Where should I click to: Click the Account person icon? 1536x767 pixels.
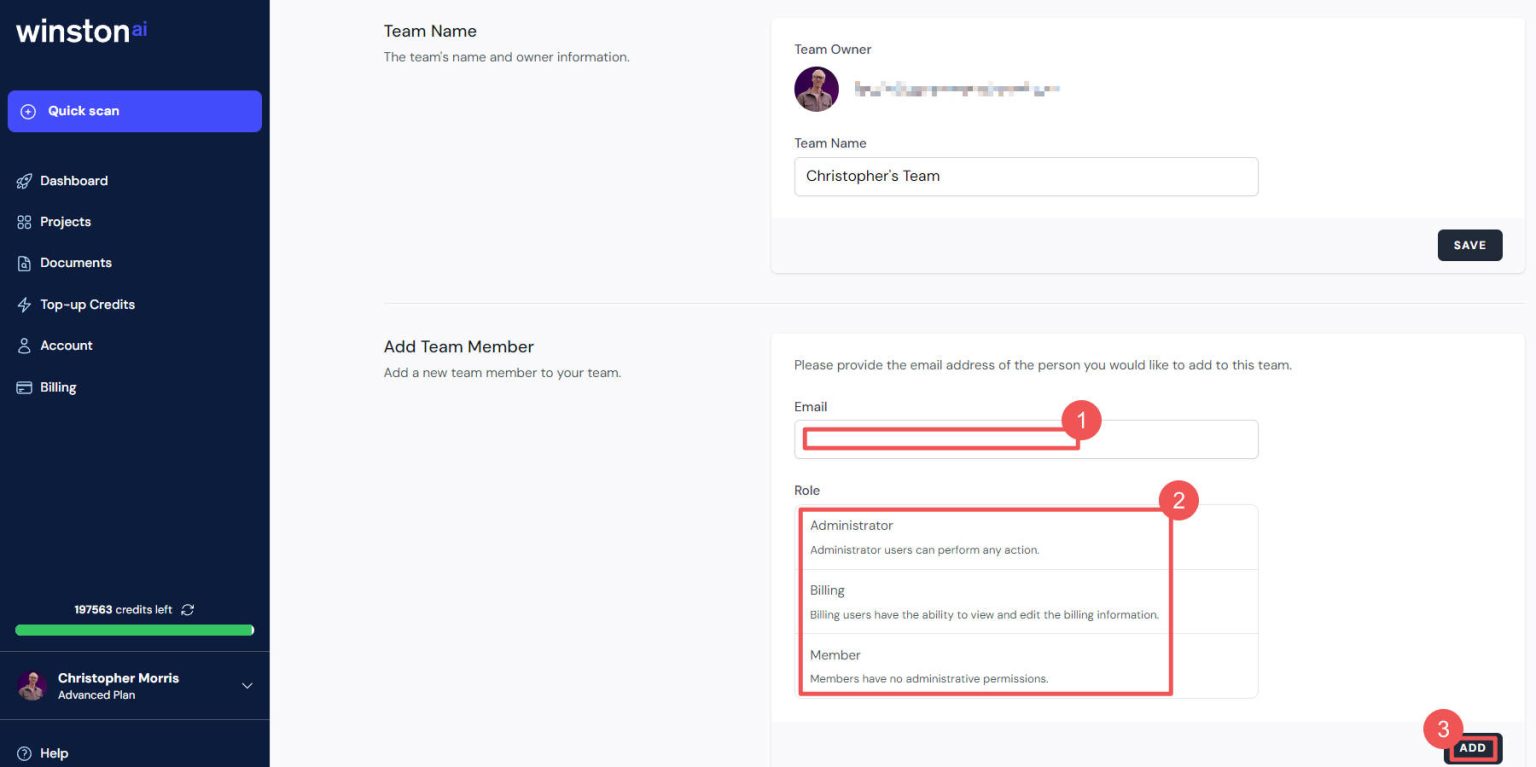(x=25, y=346)
